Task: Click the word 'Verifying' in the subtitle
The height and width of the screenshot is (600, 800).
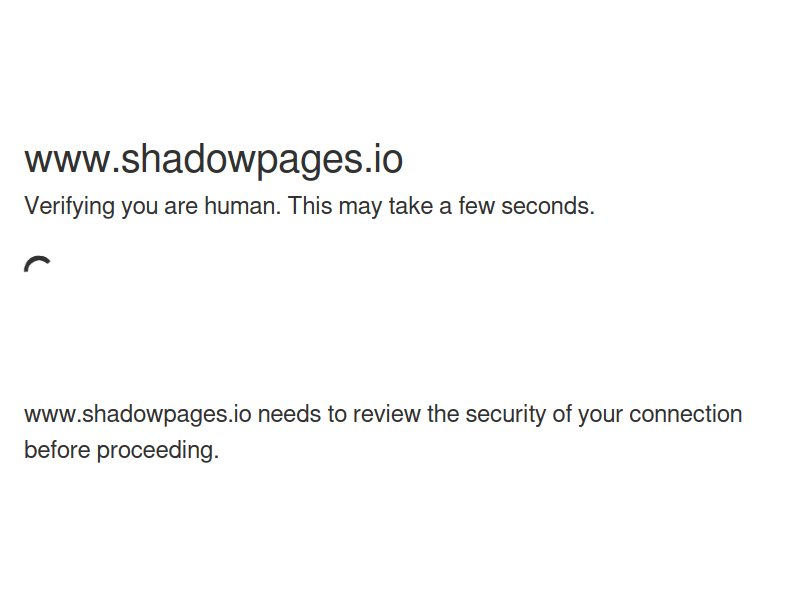Action: 69,206
